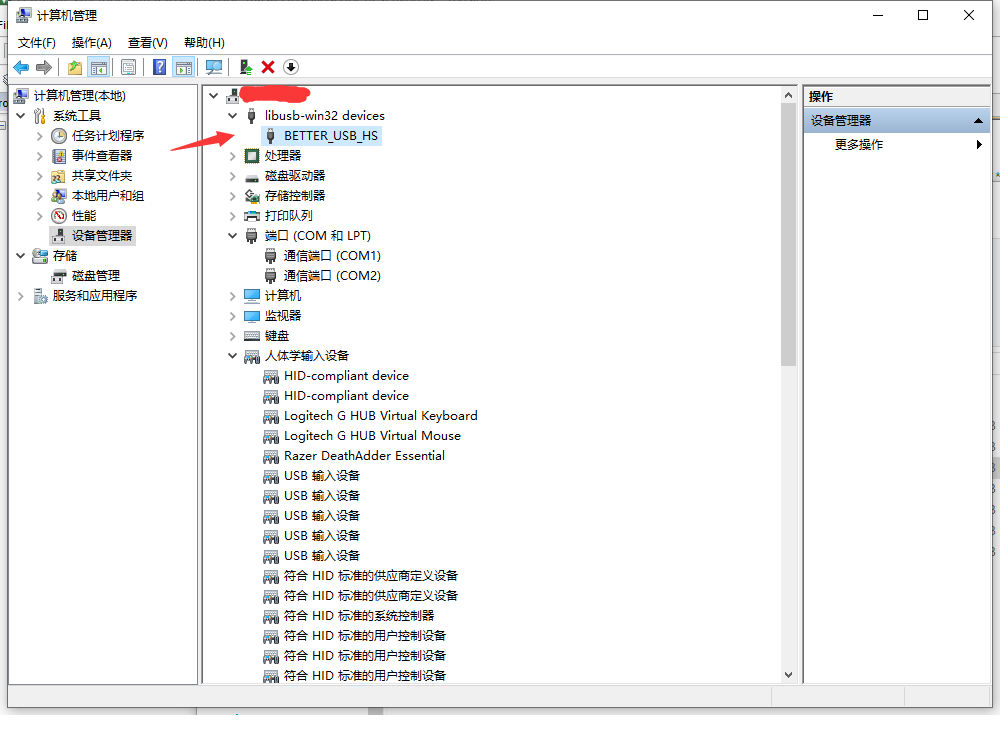Toggle the show/hide console tree button
Image resolution: width=1008 pixels, height=756 pixels.
tap(99, 67)
